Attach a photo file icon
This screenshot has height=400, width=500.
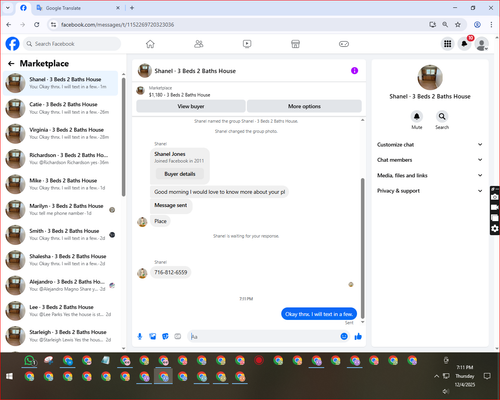[x=153, y=336]
